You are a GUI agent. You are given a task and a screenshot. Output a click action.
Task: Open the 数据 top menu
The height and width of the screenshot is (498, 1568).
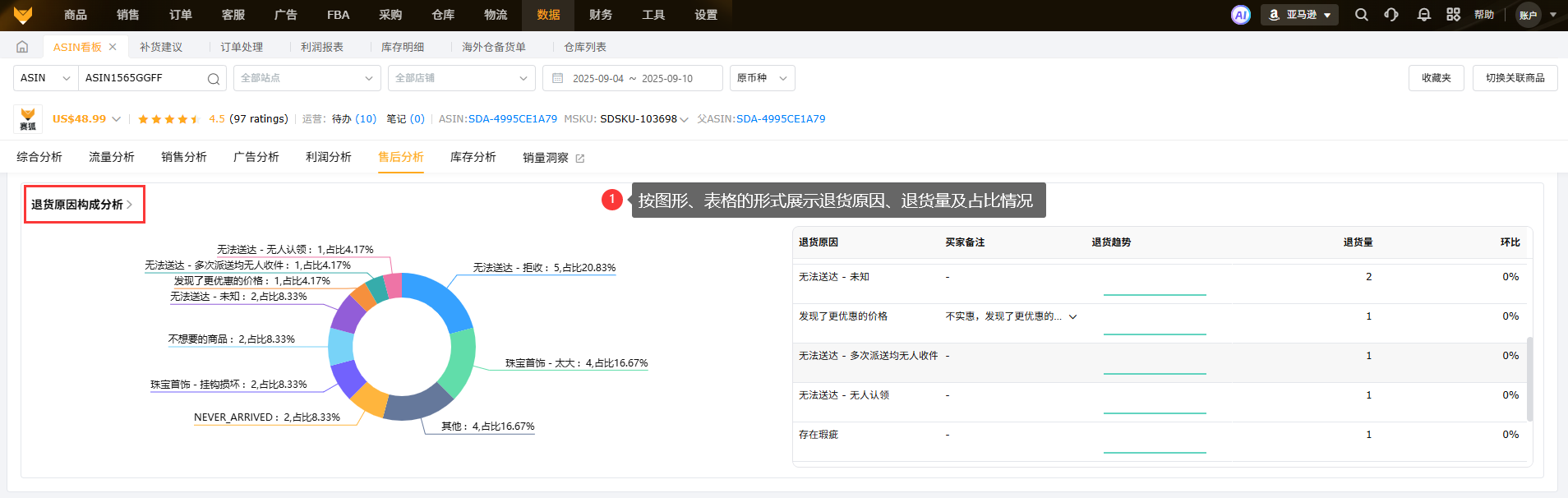(x=548, y=15)
